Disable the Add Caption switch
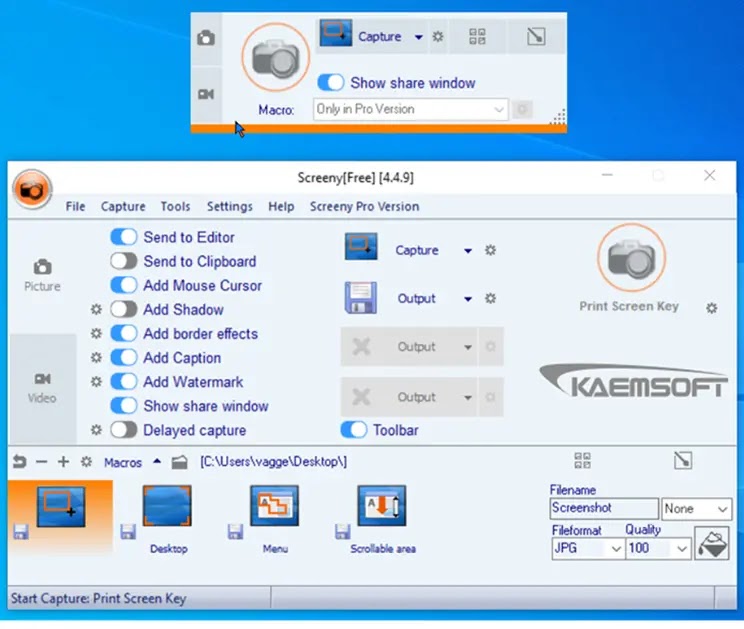 [x=124, y=357]
